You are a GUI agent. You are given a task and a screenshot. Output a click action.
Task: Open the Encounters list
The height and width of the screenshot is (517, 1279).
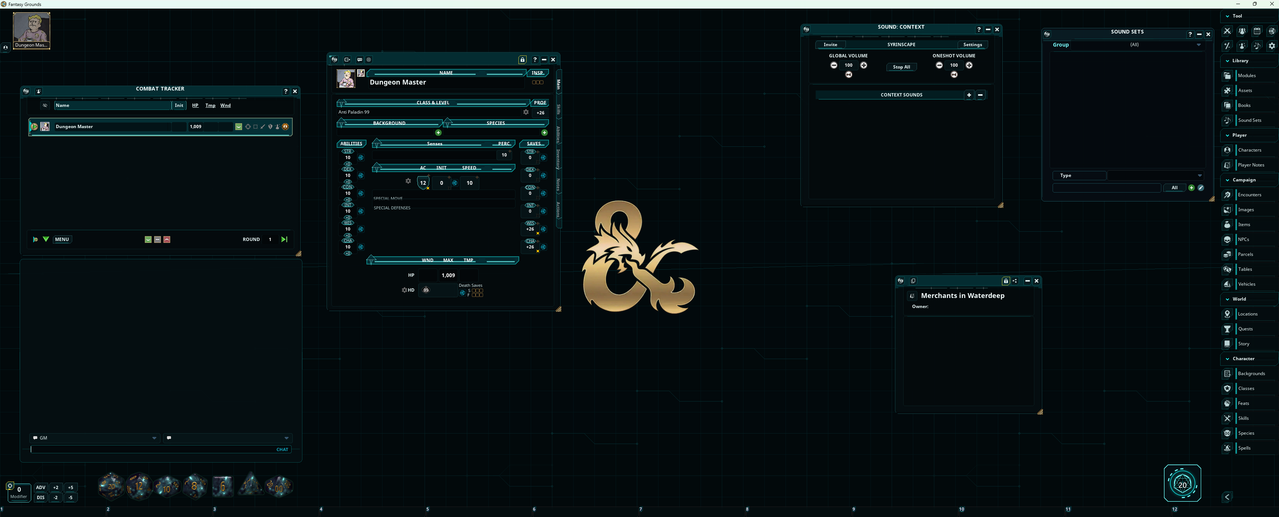point(1248,195)
